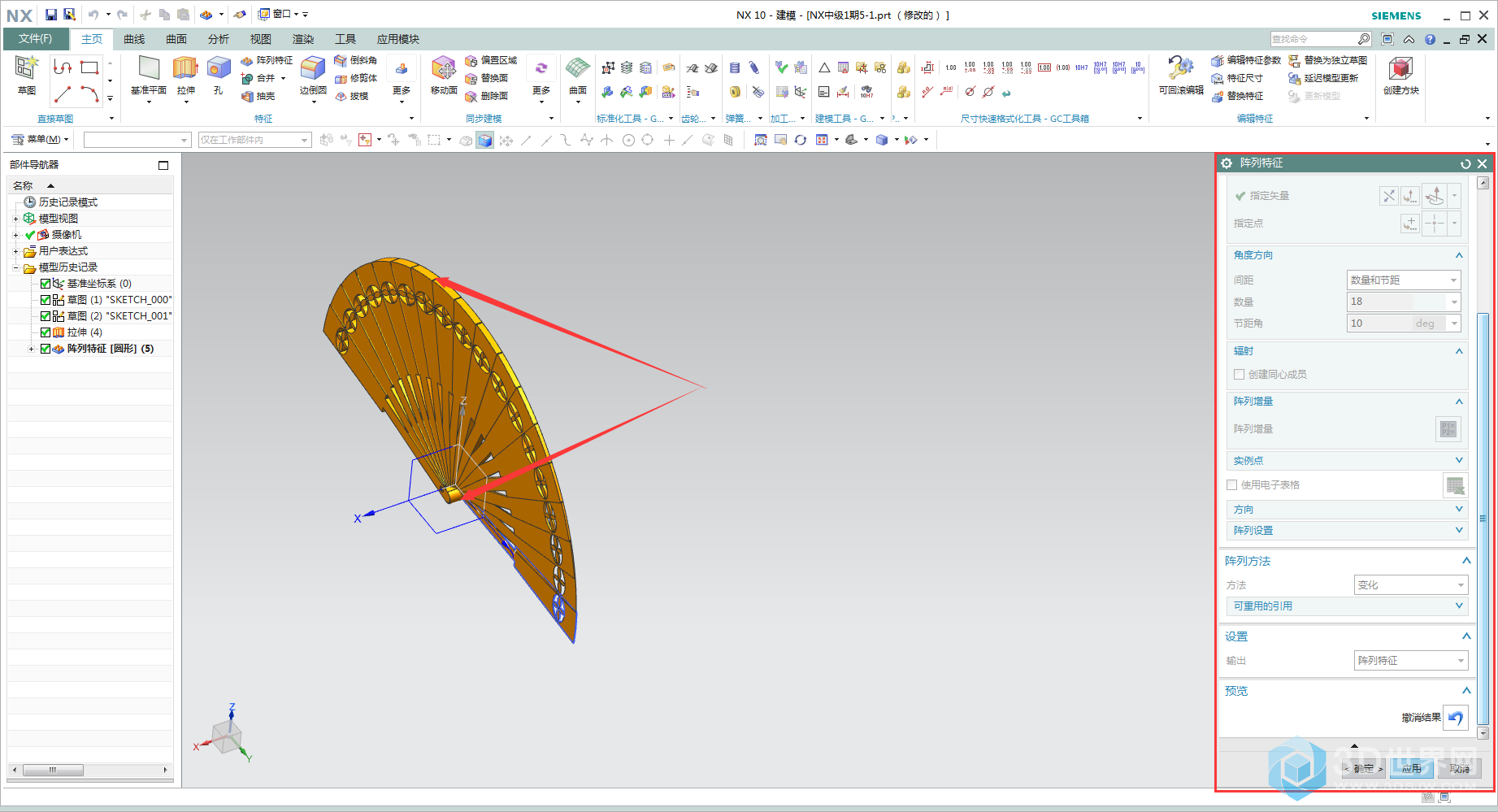This screenshot has height=812, width=1498.
Task: Click Create Box (创建方块) tool
Action: pos(1400,75)
